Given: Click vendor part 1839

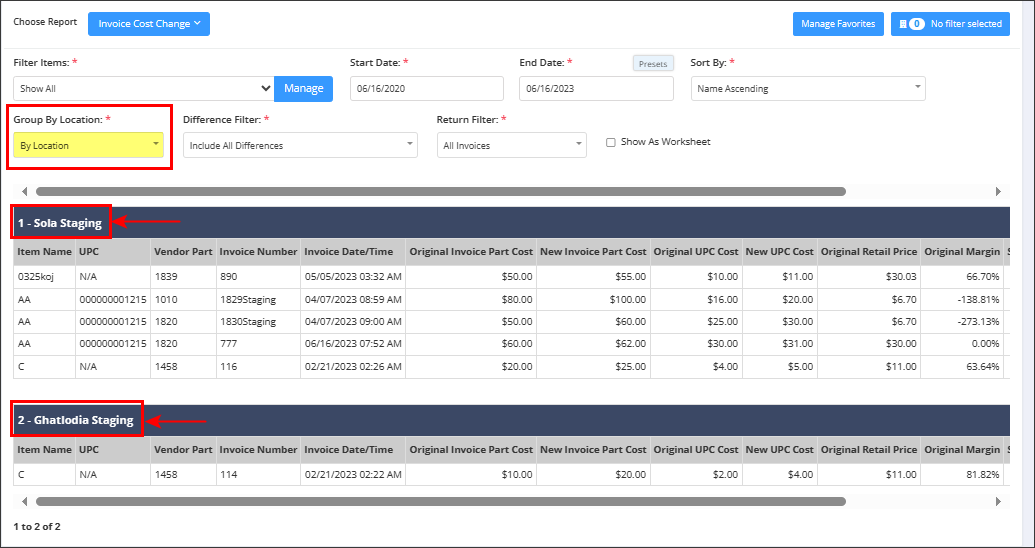Looking at the screenshot, I should (164, 277).
